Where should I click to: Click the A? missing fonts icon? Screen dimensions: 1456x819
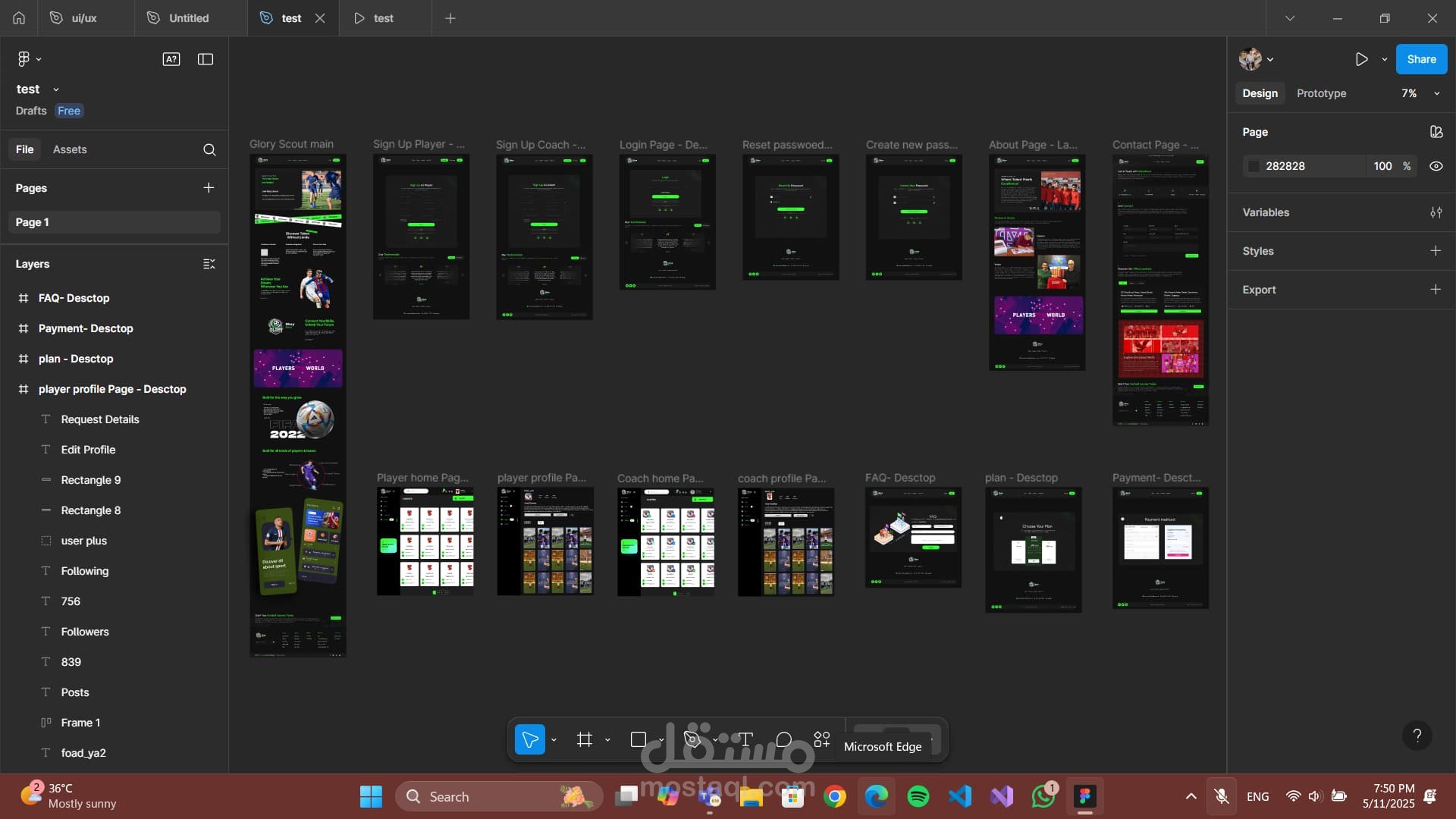[x=171, y=59]
